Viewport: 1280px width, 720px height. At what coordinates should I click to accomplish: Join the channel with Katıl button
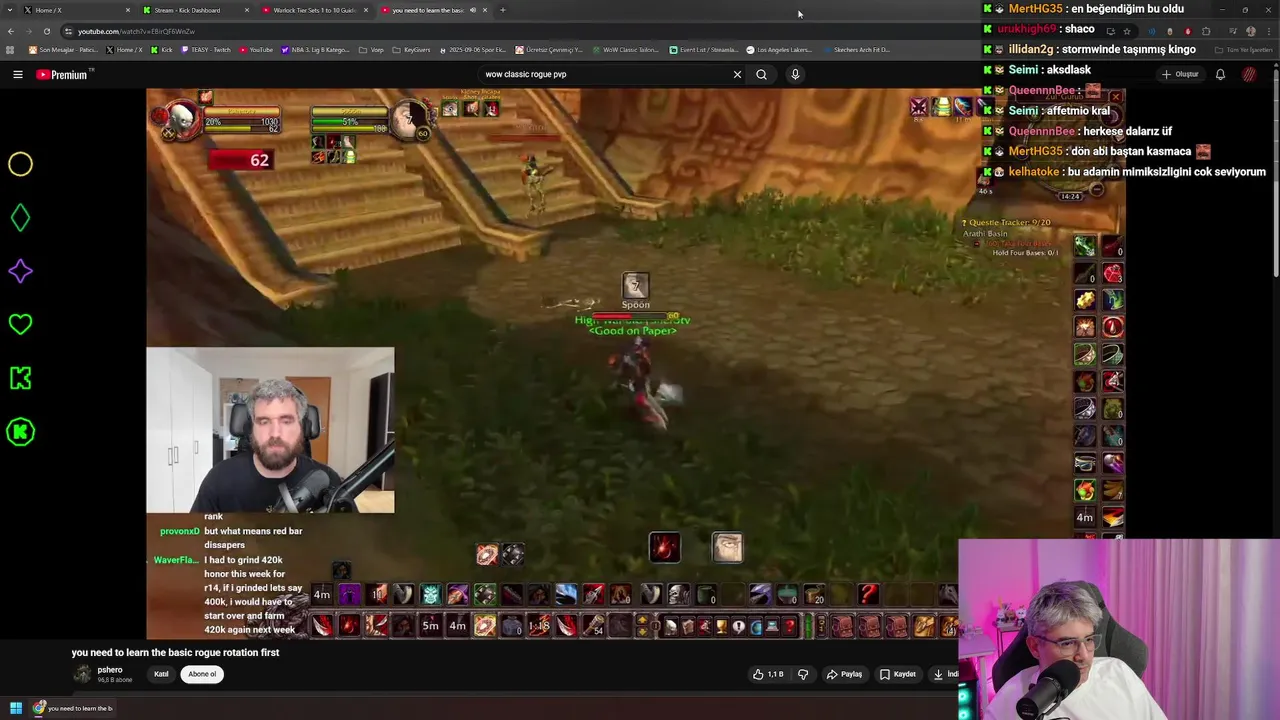click(161, 674)
